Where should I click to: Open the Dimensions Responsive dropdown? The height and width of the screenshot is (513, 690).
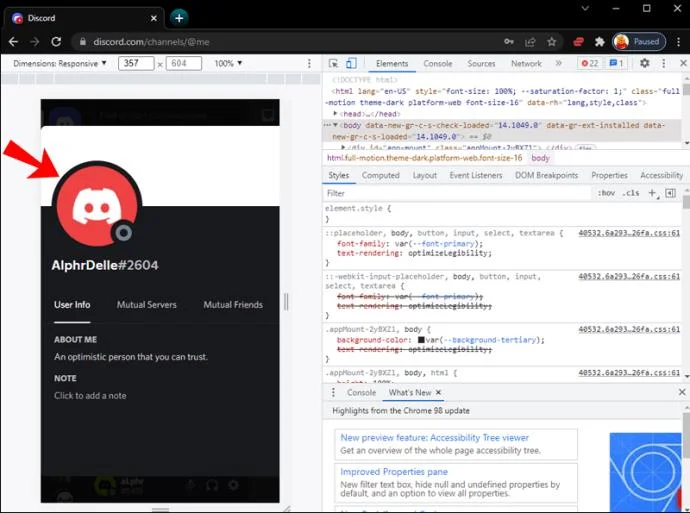pos(60,63)
